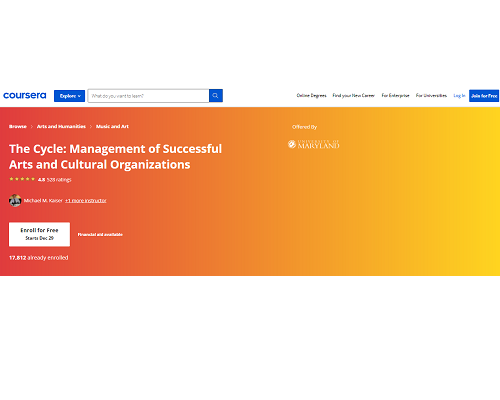Click the magnifier search icon button
Viewport: 500px width, 400px height.
point(216,96)
